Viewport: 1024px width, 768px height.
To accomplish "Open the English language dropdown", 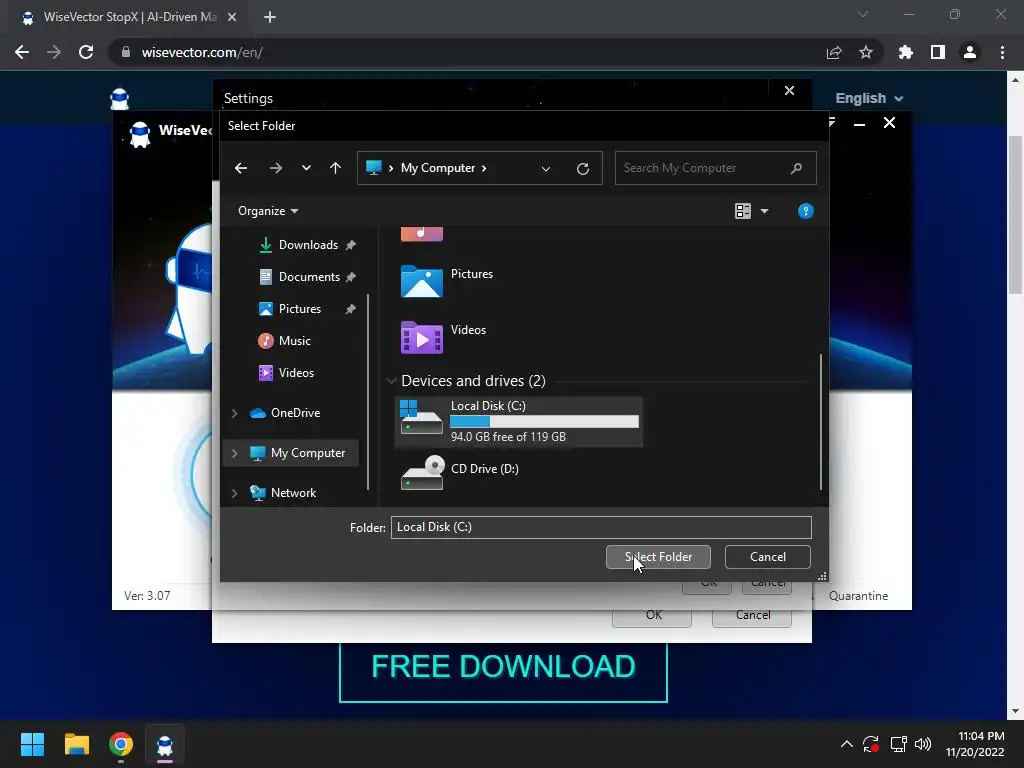I will (x=869, y=99).
